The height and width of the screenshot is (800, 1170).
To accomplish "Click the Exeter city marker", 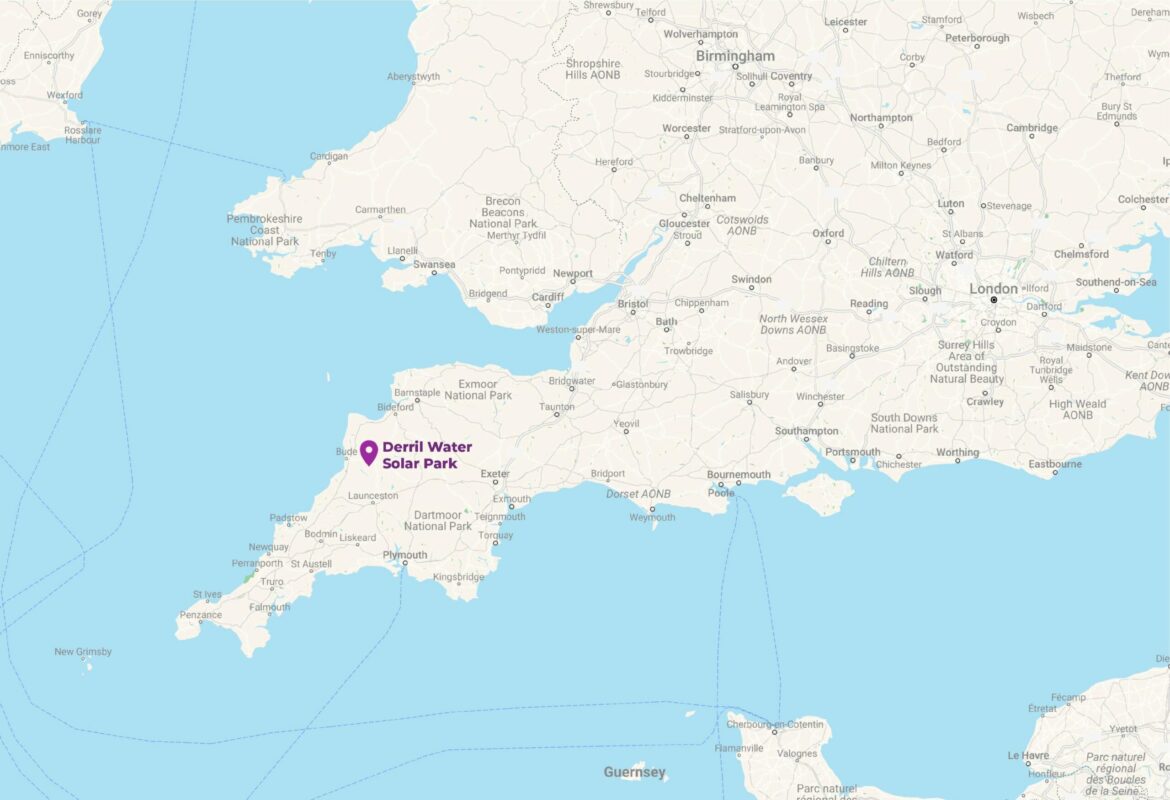I will pos(495,482).
